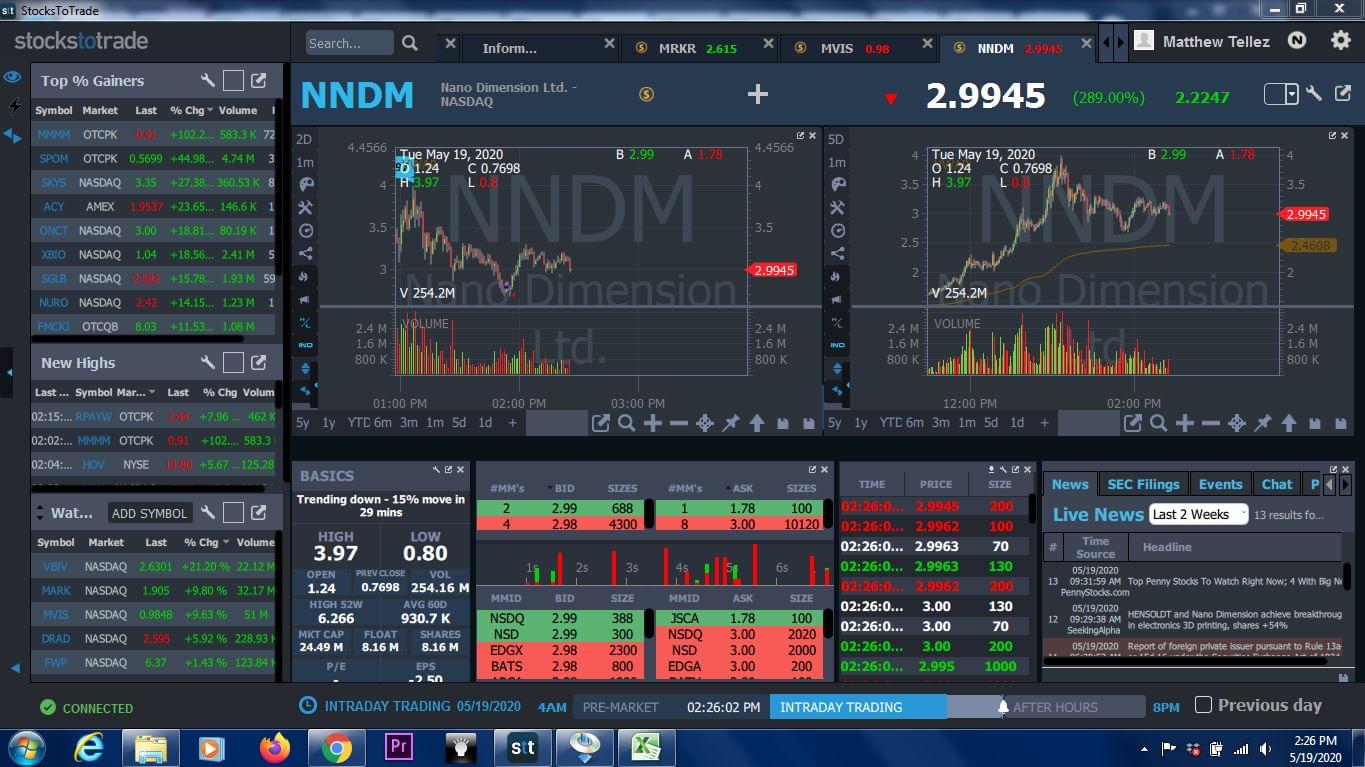
Task: Open the SEC Filings tab
Action: (x=1143, y=484)
